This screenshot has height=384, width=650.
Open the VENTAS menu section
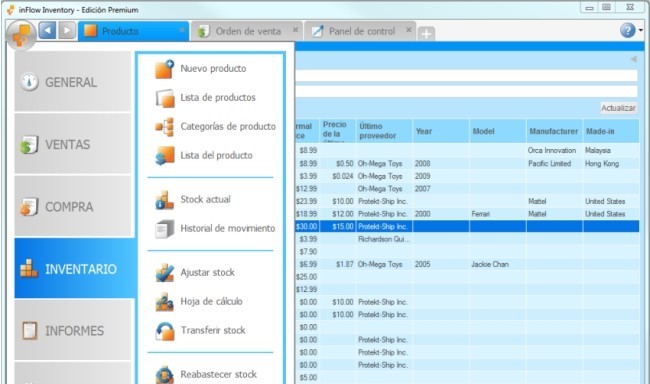(73, 143)
